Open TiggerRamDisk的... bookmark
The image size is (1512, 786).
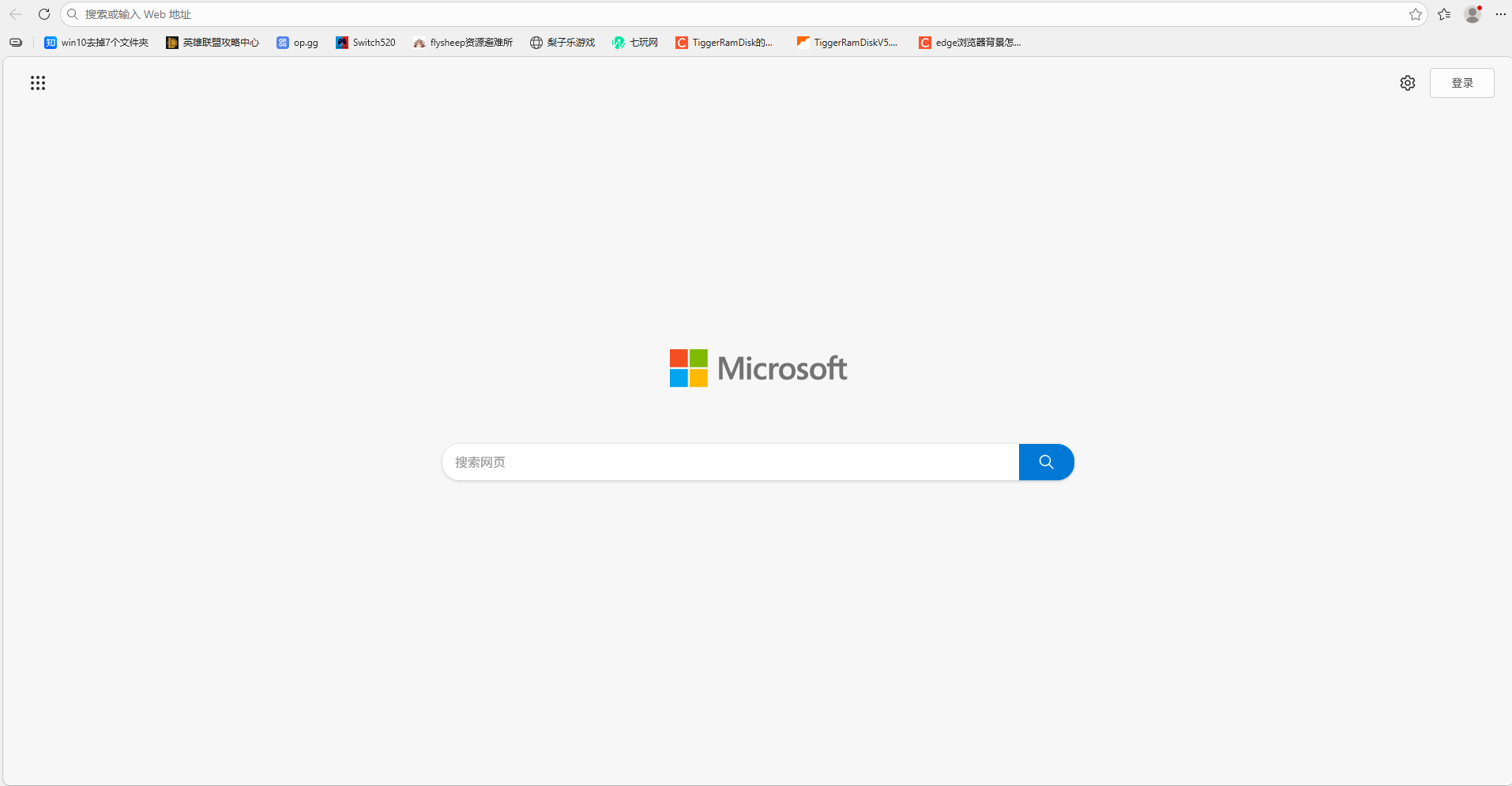(x=724, y=43)
